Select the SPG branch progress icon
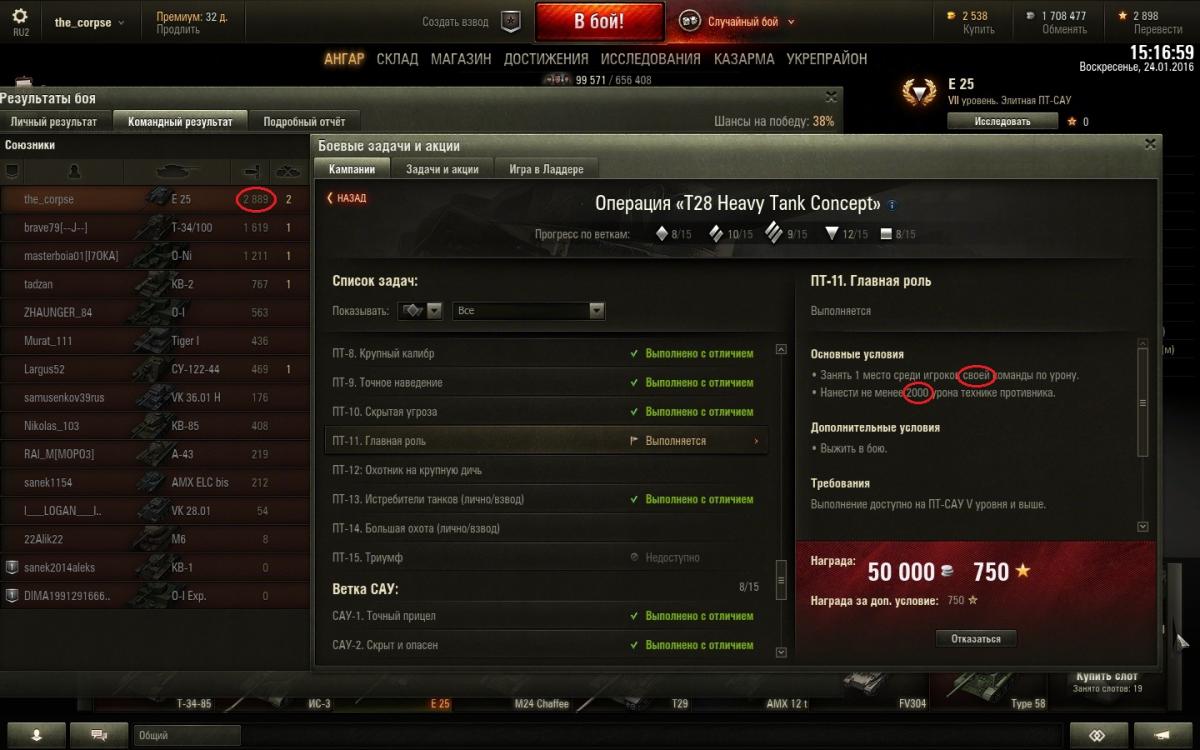Screen dimensions: 1200x750 point(886,234)
